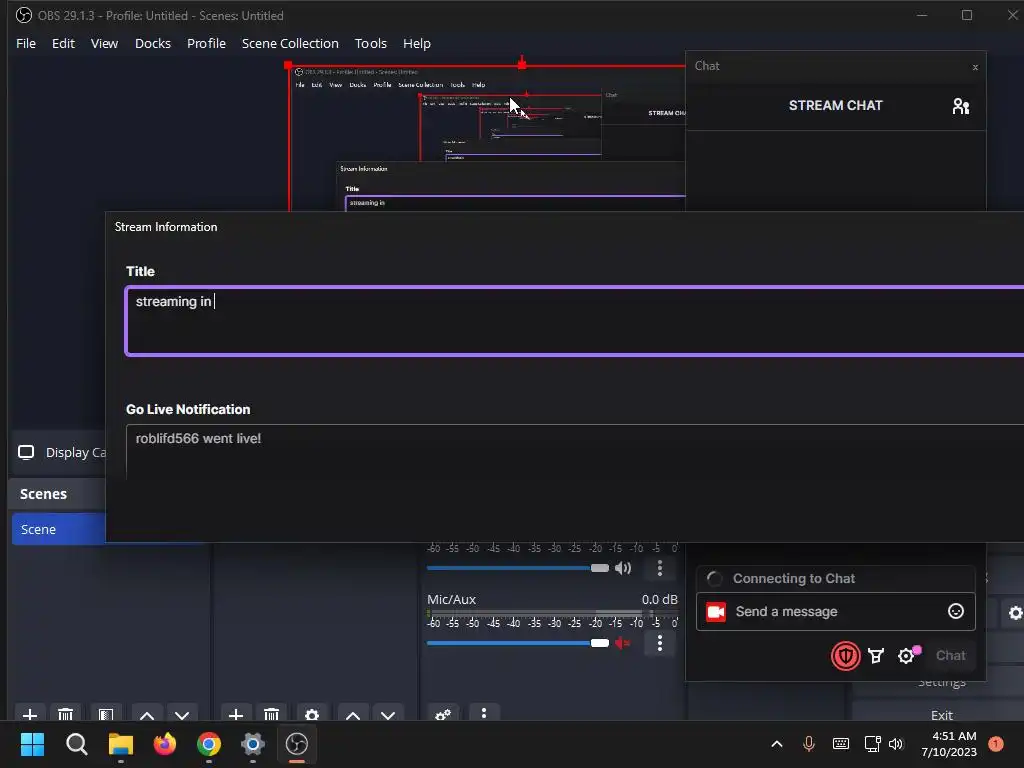Launch Firefox from the taskbar
The height and width of the screenshot is (768, 1024).
pos(165,744)
